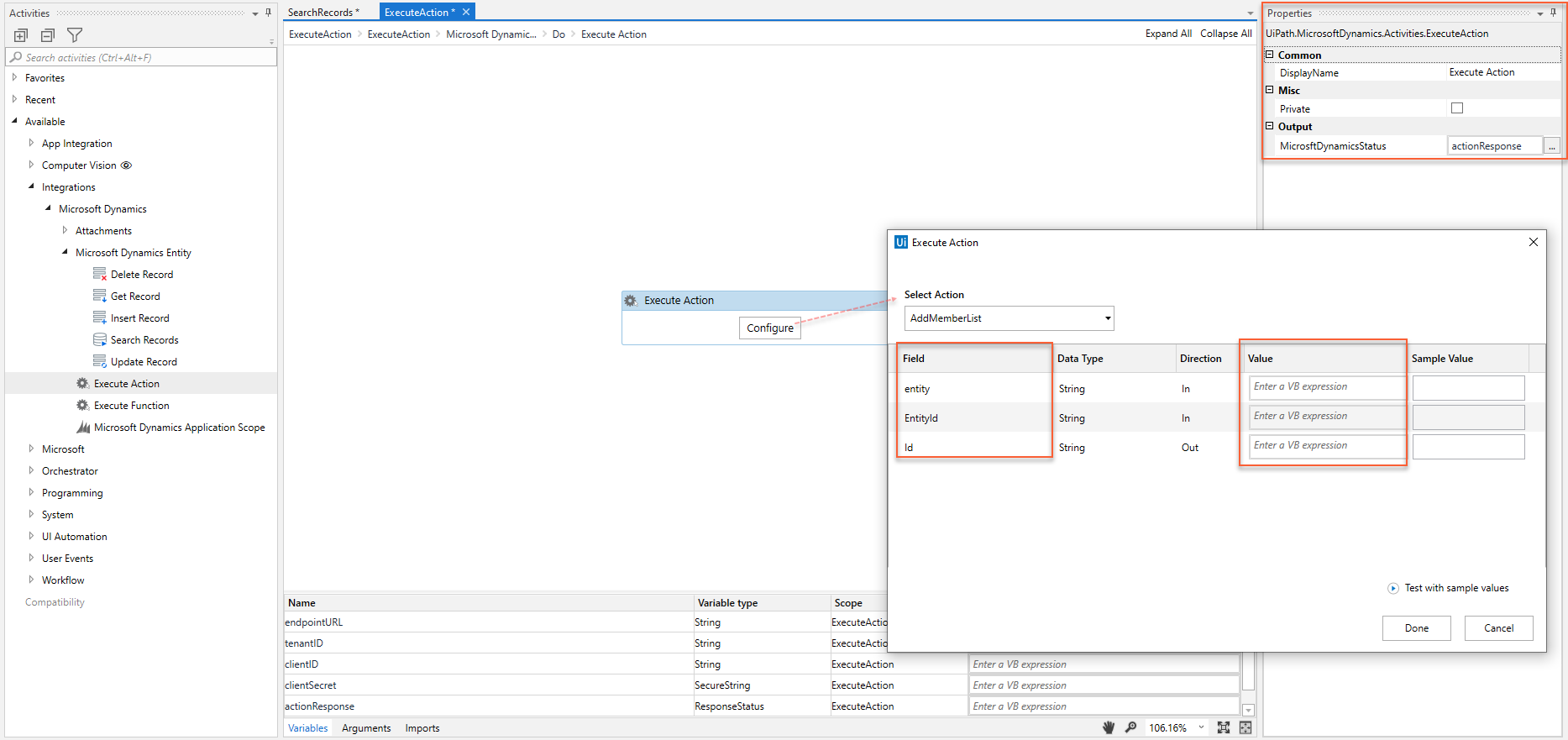
Task: Click the Execute Function gear icon
Action: coord(82,405)
